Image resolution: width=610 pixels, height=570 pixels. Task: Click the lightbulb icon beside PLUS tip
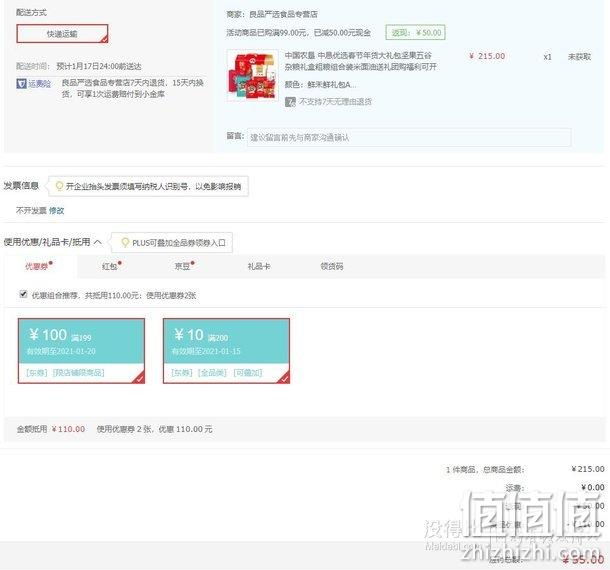coord(125,243)
